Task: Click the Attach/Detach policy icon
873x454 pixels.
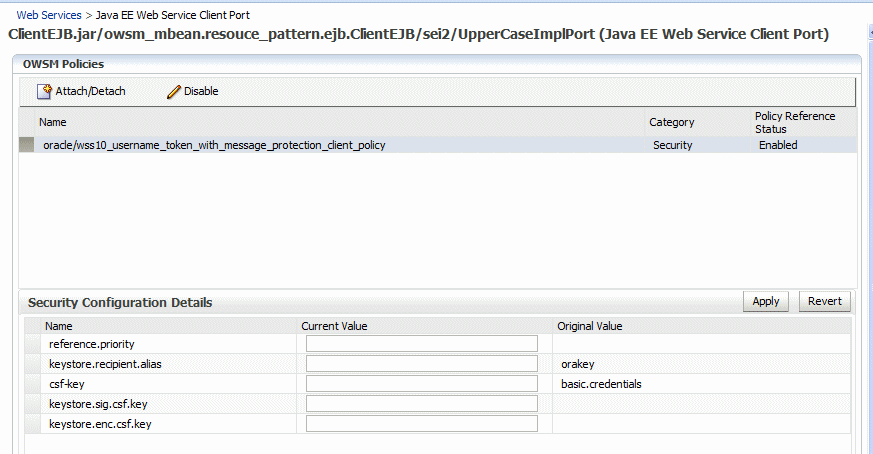Action: click(x=44, y=91)
